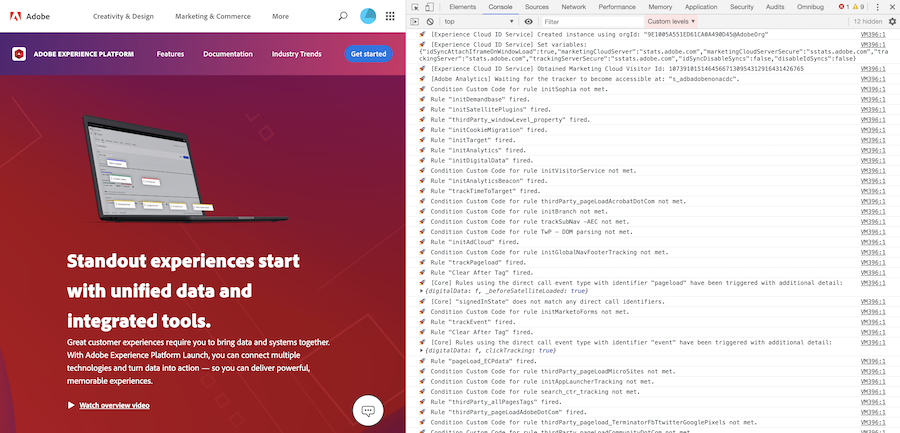Open the Industry Trends nav link
This screenshot has height=433, width=900.
[x=297, y=54]
